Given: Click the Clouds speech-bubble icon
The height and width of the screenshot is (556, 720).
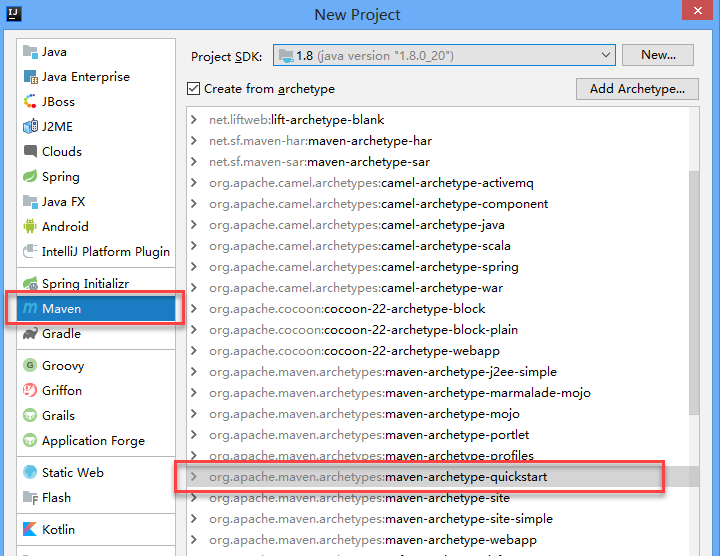Looking at the screenshot, I should coord(30,152).
